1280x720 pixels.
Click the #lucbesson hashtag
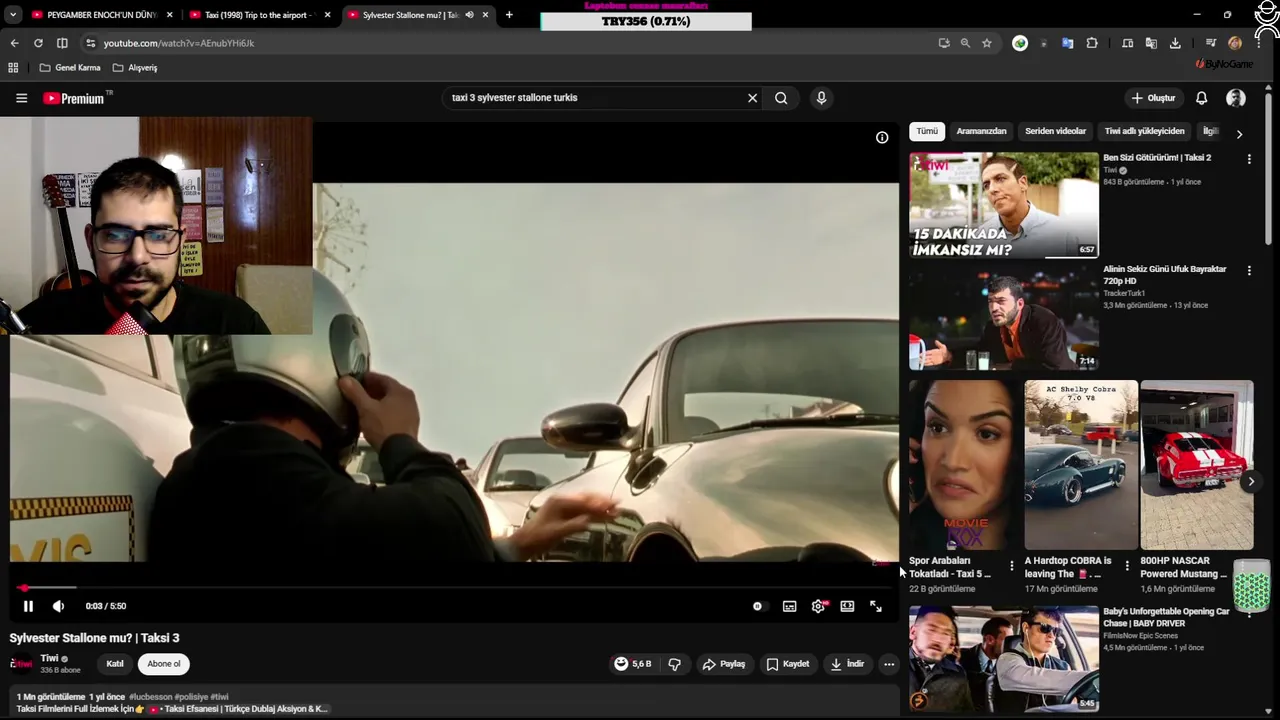click(150, 697)
